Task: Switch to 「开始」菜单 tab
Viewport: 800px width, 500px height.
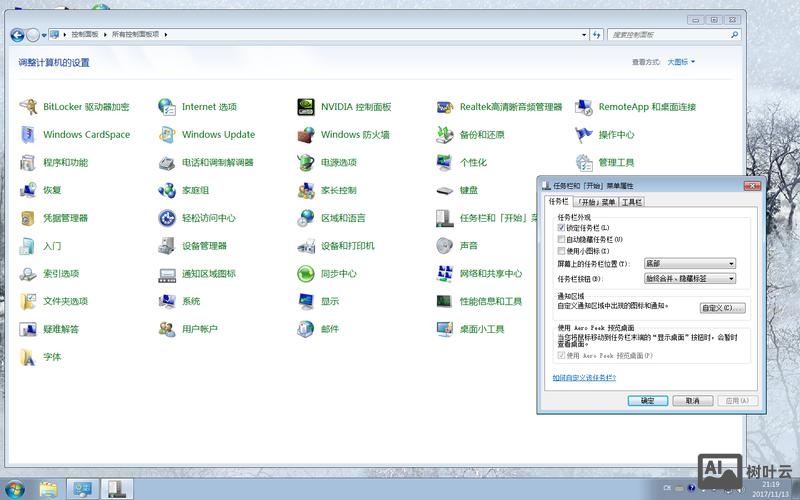Action: click(596, 202)
